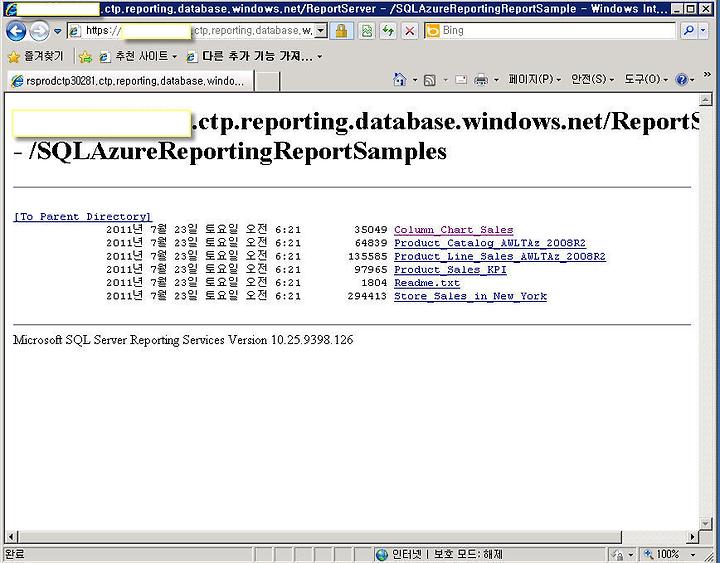Image resolution: width=720 pixels, height=563 pixels.
Task: Expand the zoom level dropdown arrow
Action: tap(692, 555)
